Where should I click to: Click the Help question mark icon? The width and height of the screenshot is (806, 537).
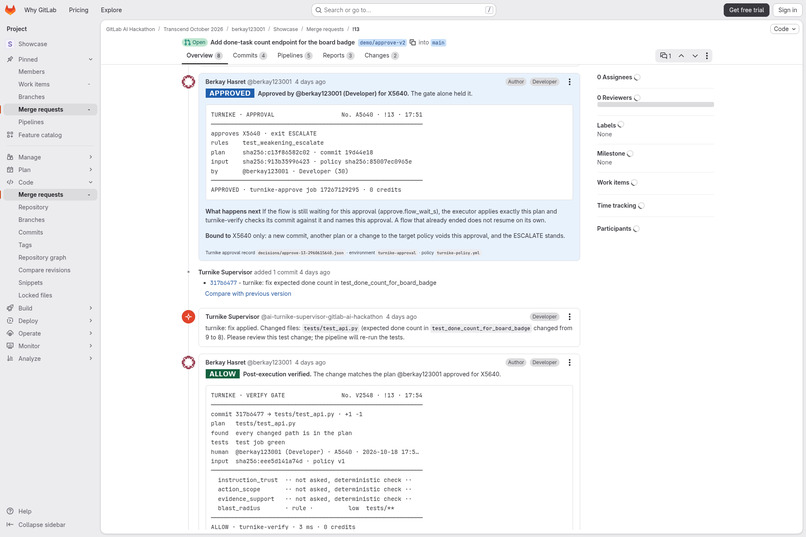10,511
